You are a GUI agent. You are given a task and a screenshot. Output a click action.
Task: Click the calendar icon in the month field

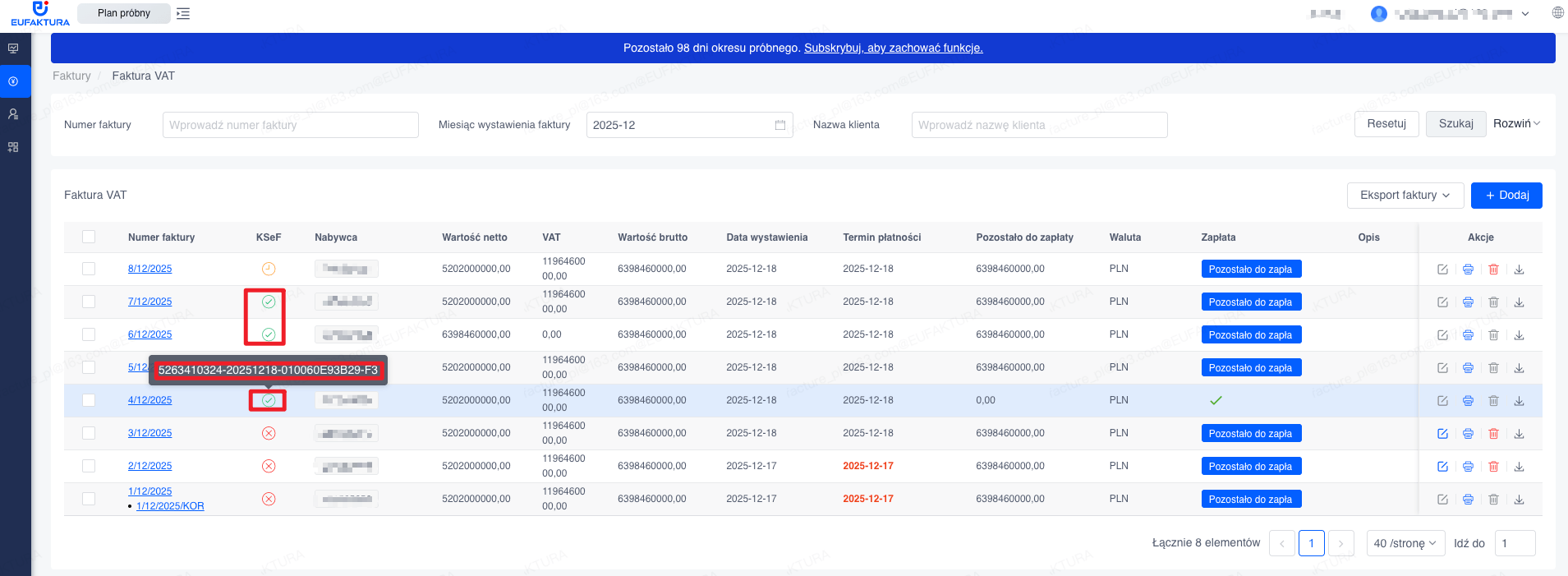pos(780,125)
